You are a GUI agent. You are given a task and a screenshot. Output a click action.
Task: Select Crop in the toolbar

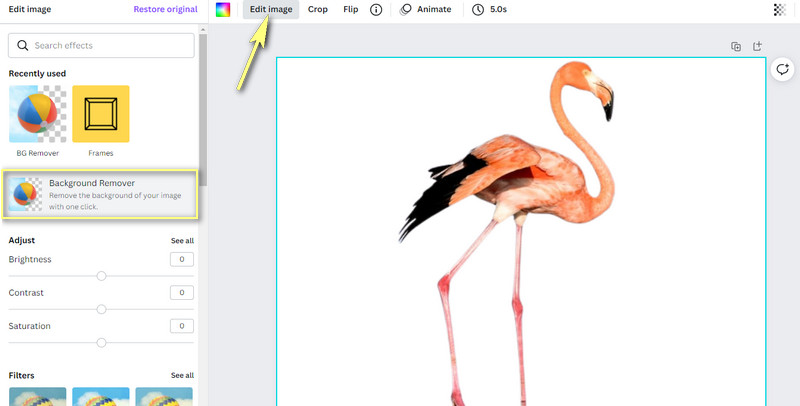coord(317,10)
